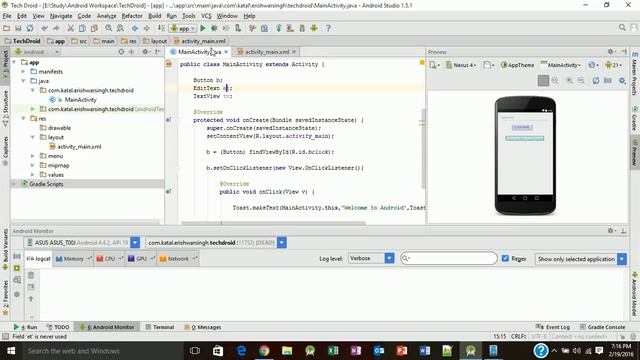Paste from clipboard toolbar icon
Screen dimensions: 640x360
tap(94, 28)
